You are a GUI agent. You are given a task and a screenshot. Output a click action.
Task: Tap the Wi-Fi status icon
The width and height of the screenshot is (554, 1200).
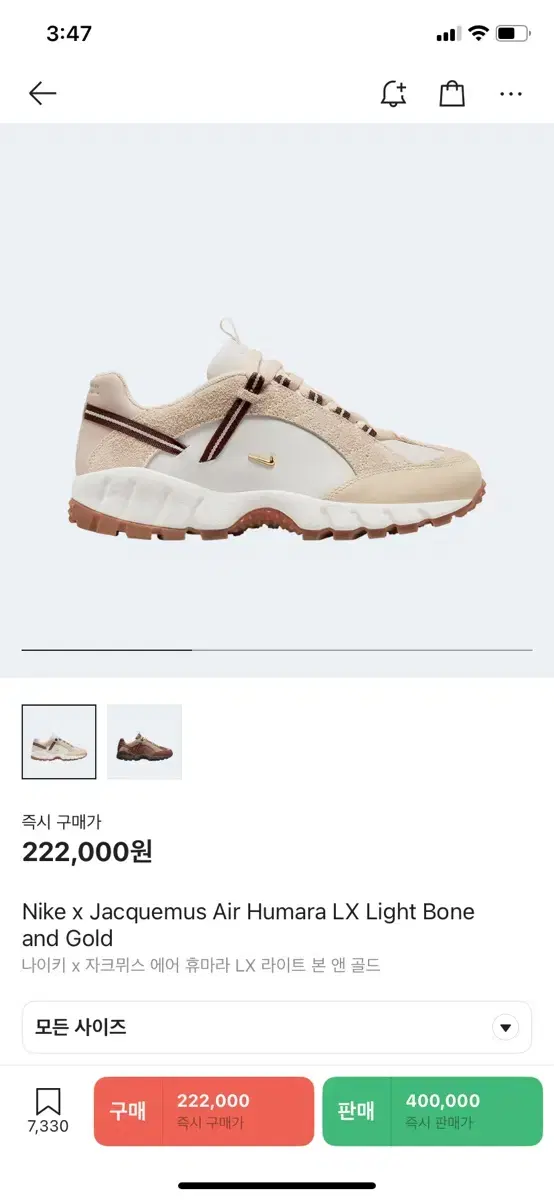pos(478,33)
